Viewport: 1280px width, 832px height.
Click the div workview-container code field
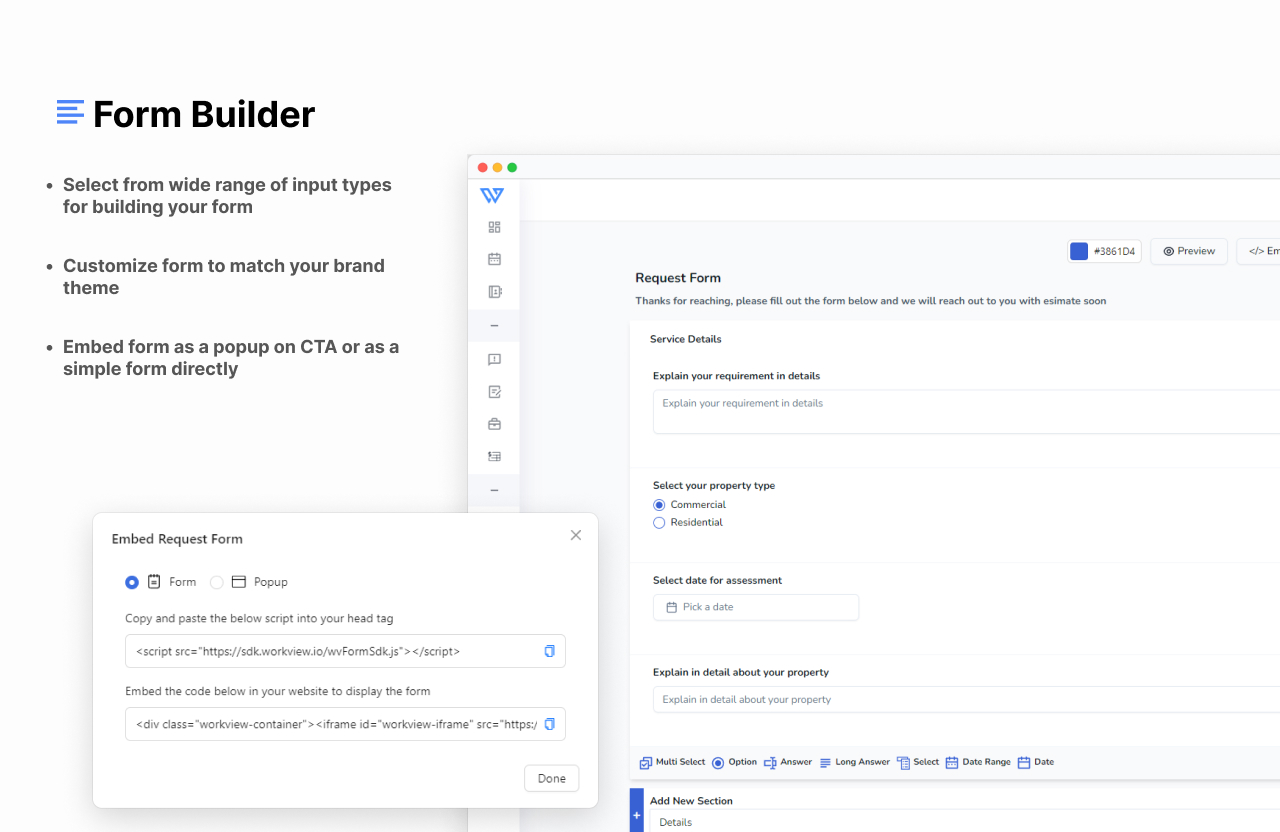(345, 724)
